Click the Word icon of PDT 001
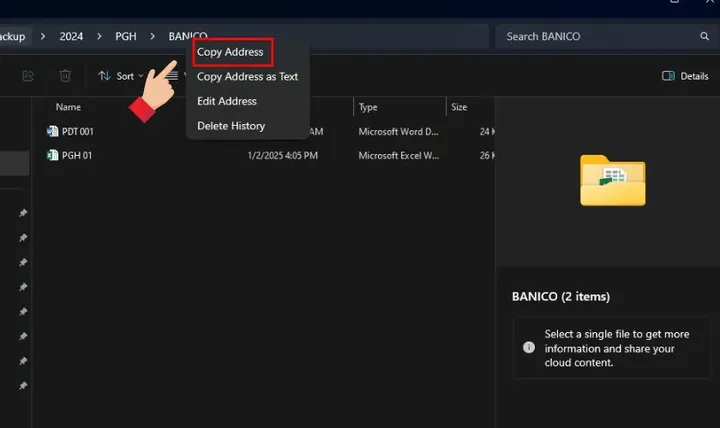The height and width of the screenshot is (428, 720). pos(52,131)
